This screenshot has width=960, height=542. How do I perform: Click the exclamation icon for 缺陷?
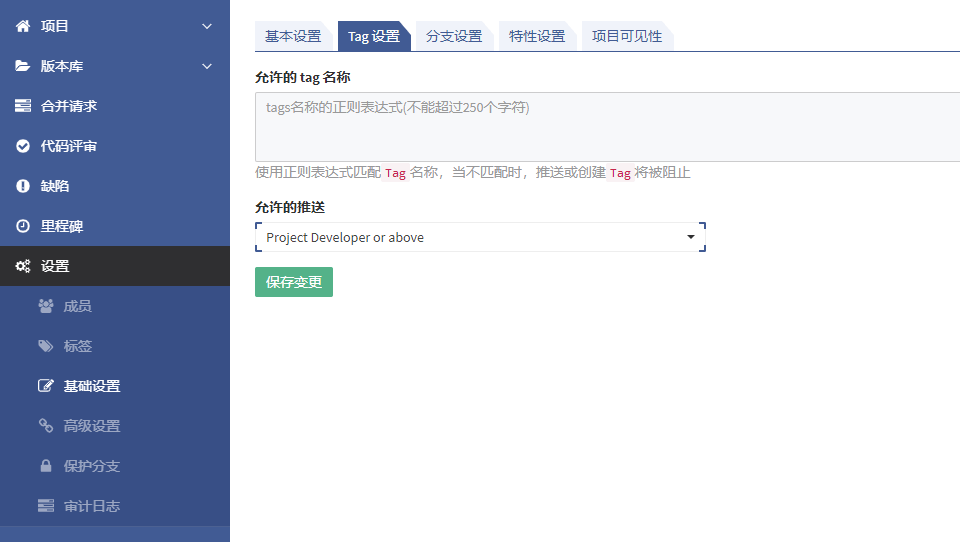click(x=23, y=186)
